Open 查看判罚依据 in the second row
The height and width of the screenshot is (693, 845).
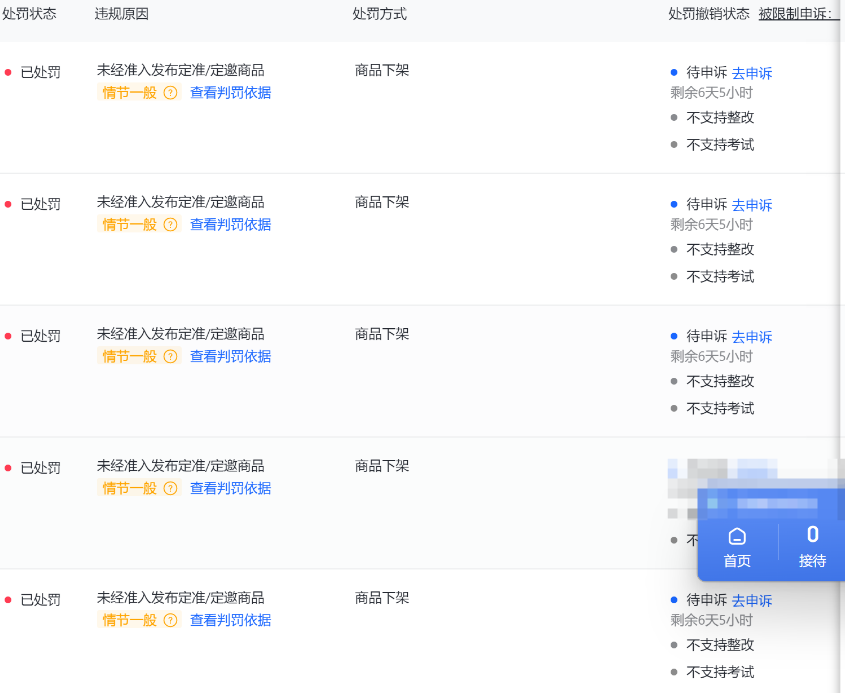(230, 225)
